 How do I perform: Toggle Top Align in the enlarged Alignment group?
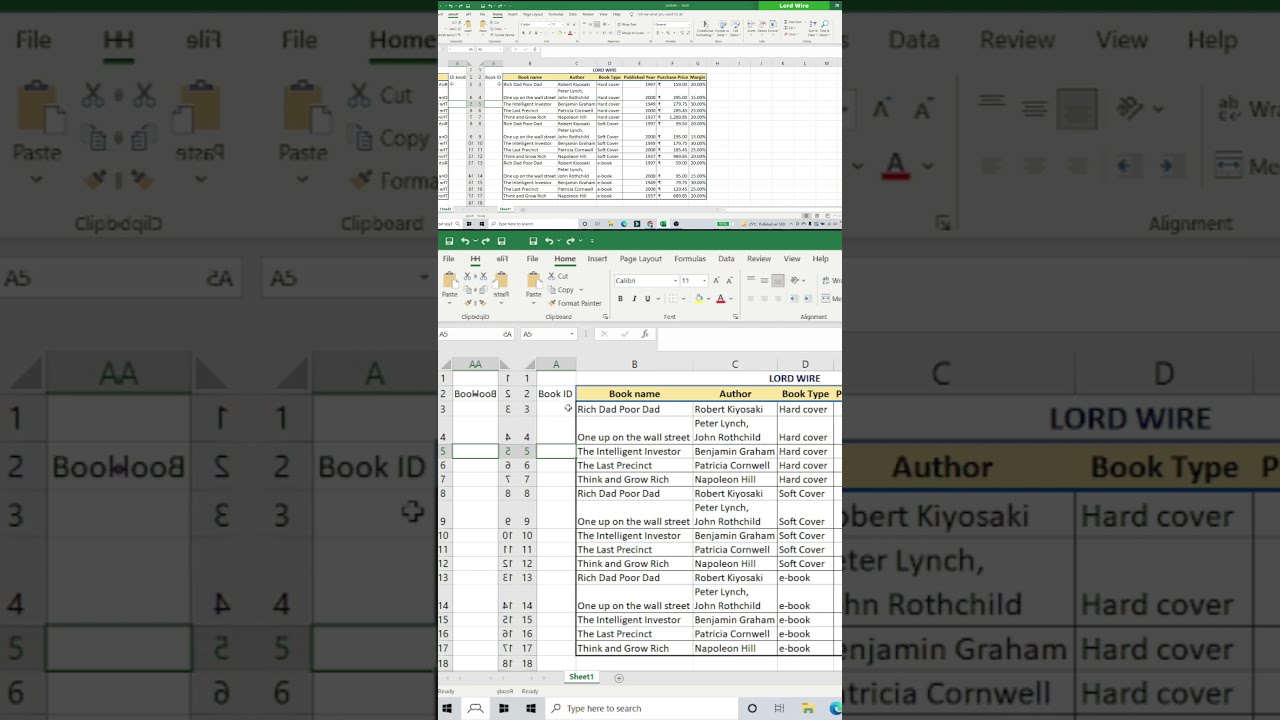click(x=751, y=281)
